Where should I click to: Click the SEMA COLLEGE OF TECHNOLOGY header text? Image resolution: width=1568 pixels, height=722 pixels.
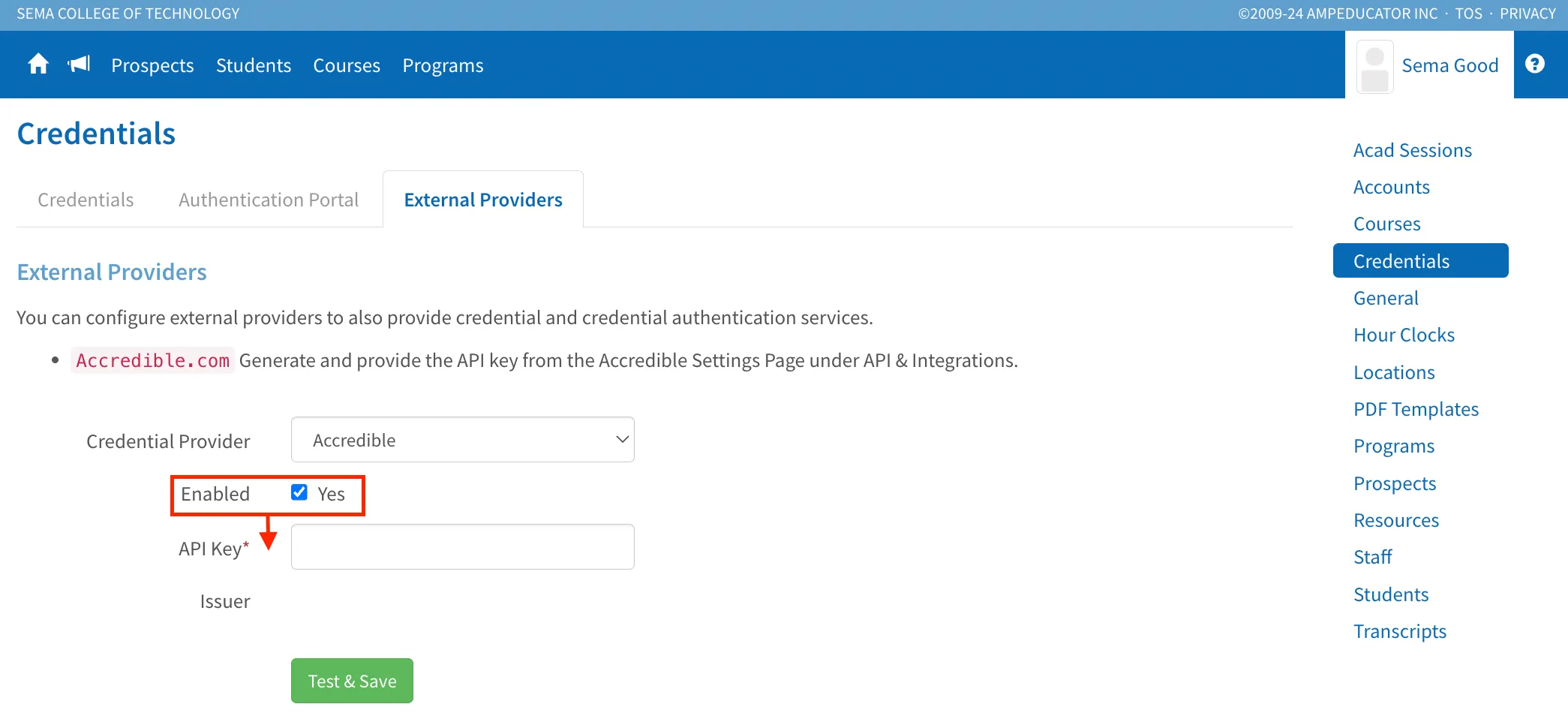coord(128,14)
